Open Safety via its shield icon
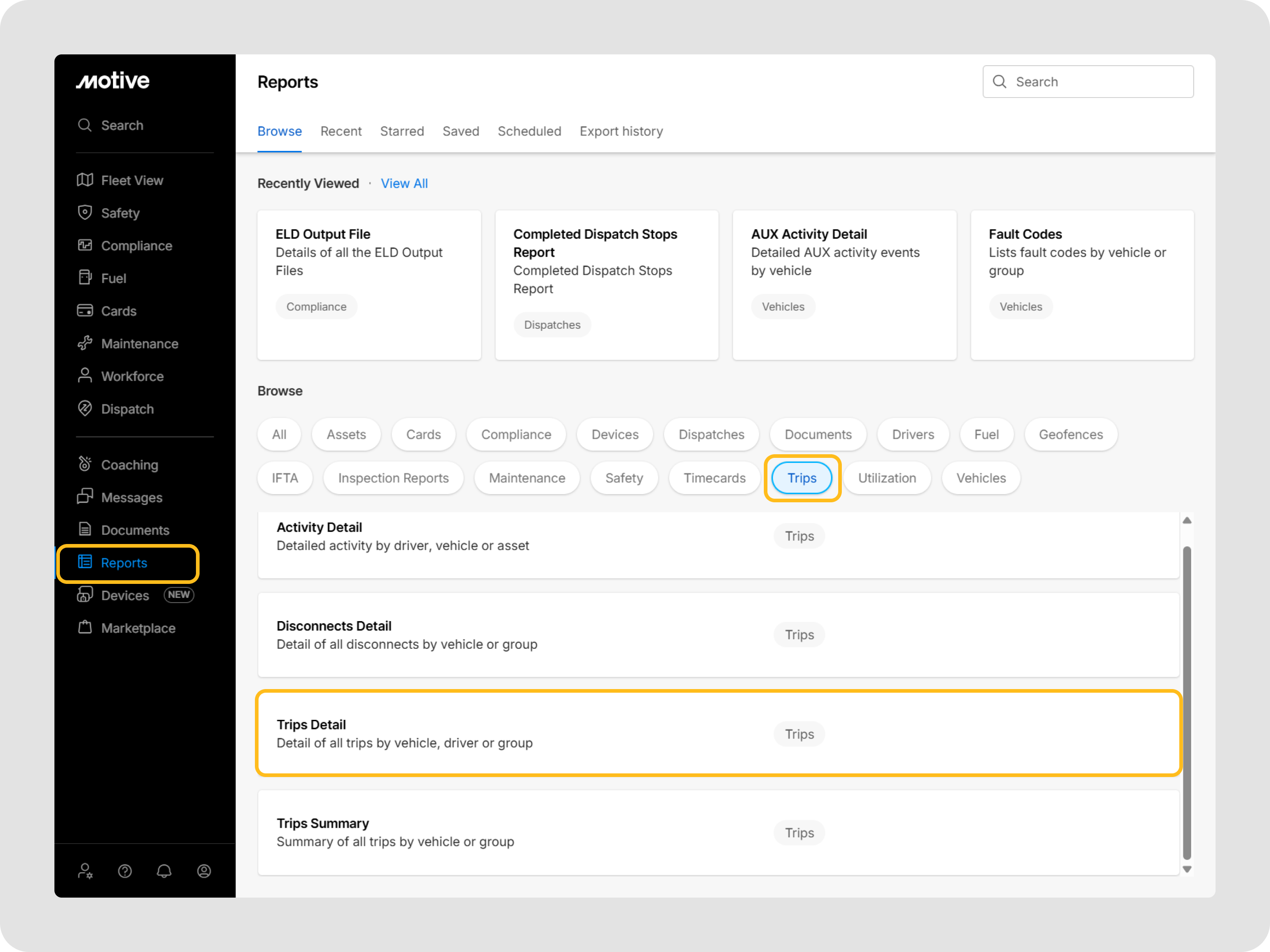1270x952 pixels. pos(85,213)
